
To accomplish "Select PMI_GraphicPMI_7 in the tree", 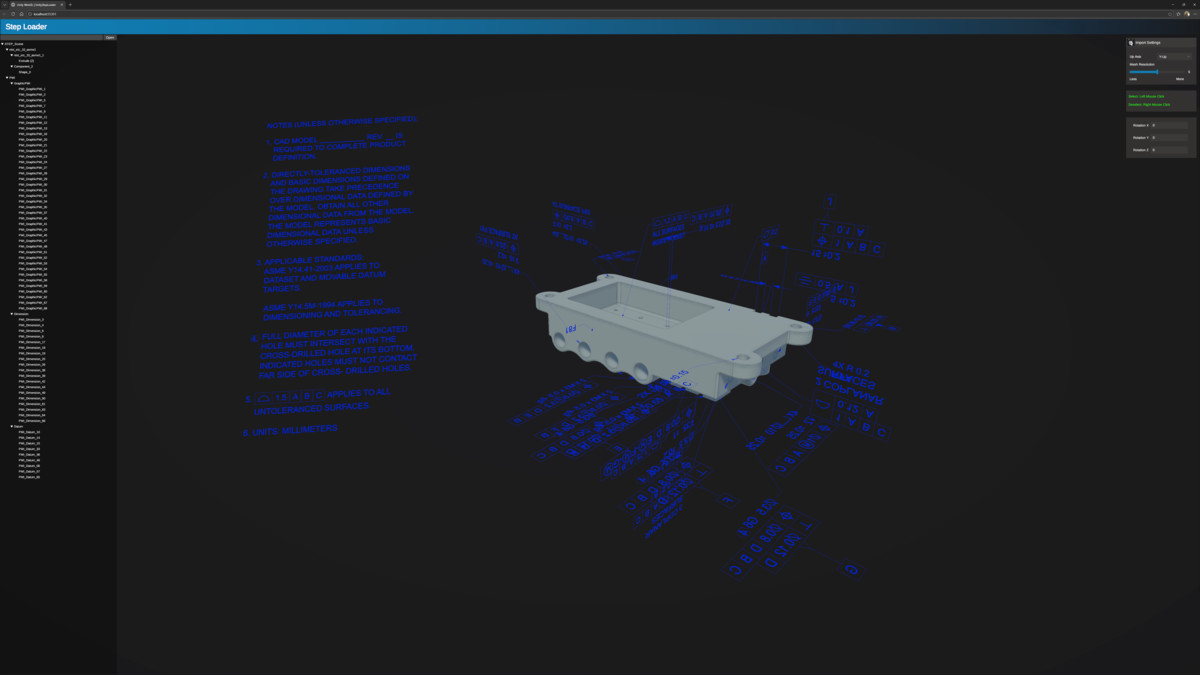I will (32, 106).
